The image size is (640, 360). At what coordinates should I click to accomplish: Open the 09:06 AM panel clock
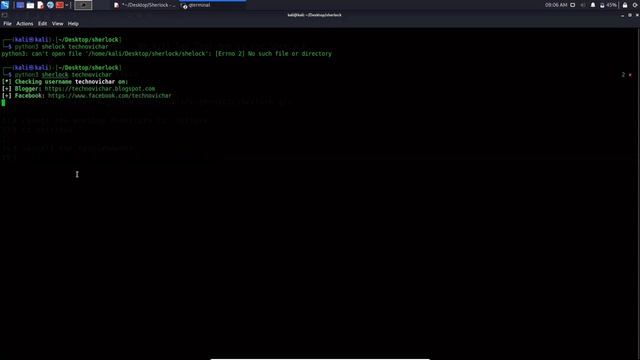click(556, 5)
